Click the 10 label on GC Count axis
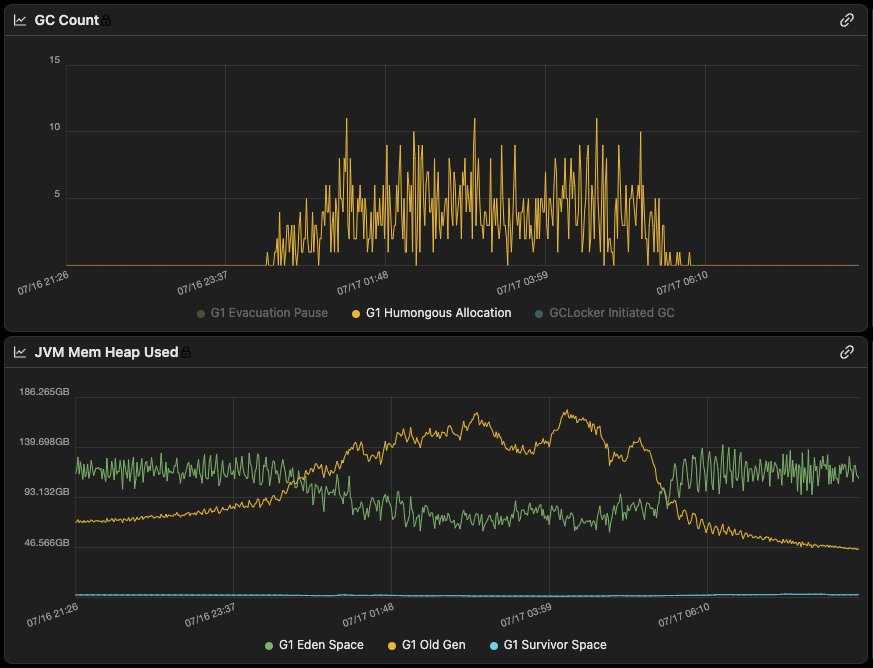Screen dimensions: 873x668 55,127
